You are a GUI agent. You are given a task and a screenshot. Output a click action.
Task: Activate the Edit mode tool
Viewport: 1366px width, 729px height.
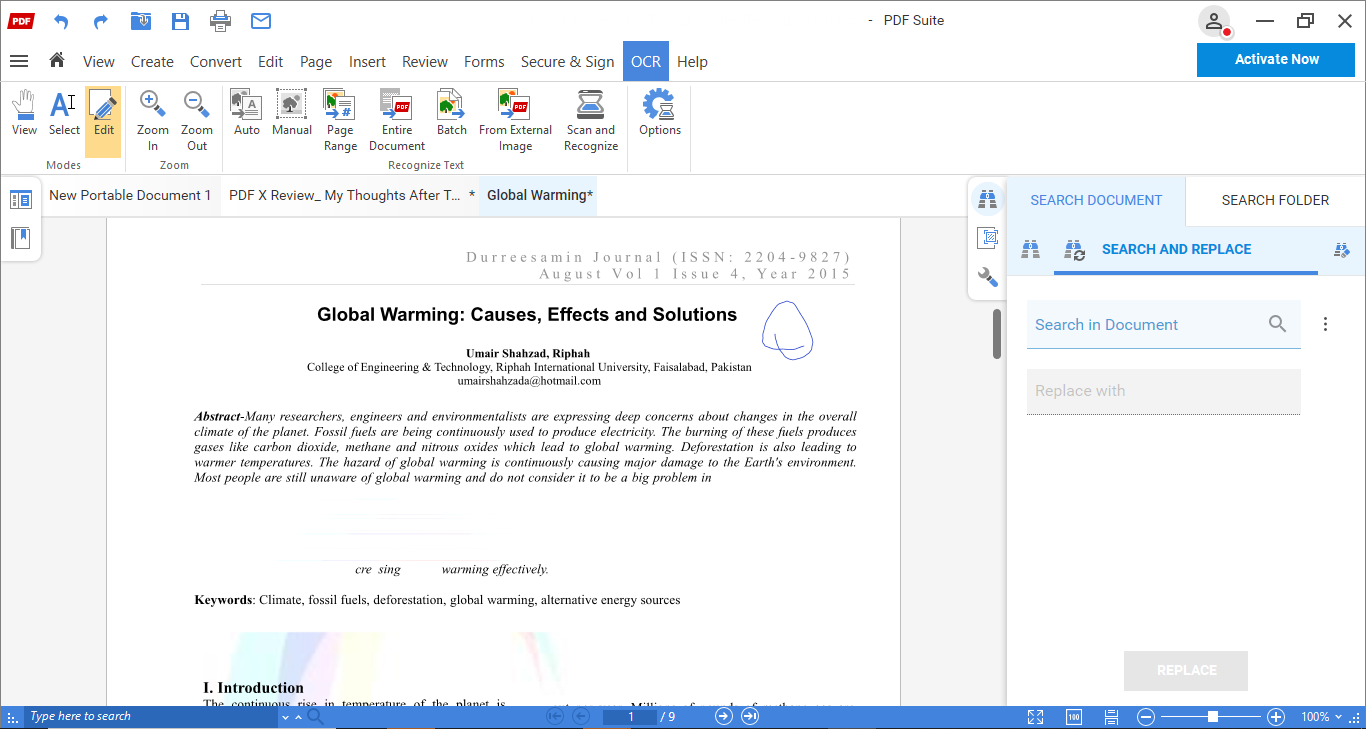[x=103, y=113]
